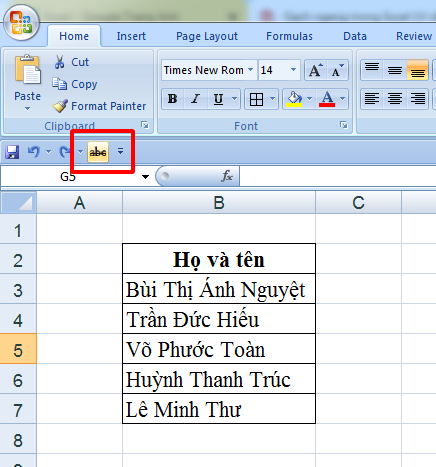Screen dimensions: 436x467
Task: Select cell 'Trần Đức Hiếu'
Action: (x=219, y=319)
